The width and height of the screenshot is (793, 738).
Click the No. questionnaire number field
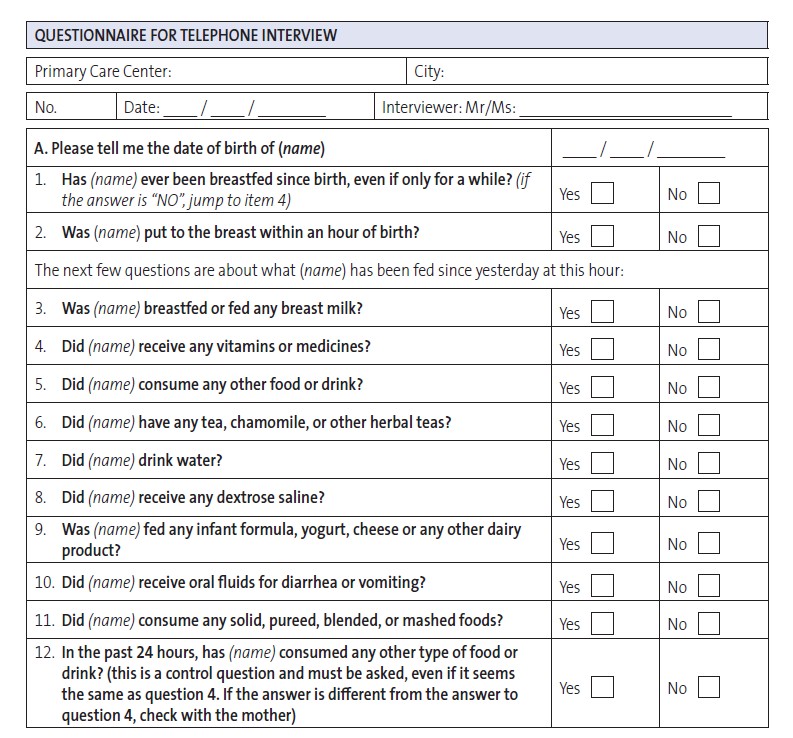[71, 107]
